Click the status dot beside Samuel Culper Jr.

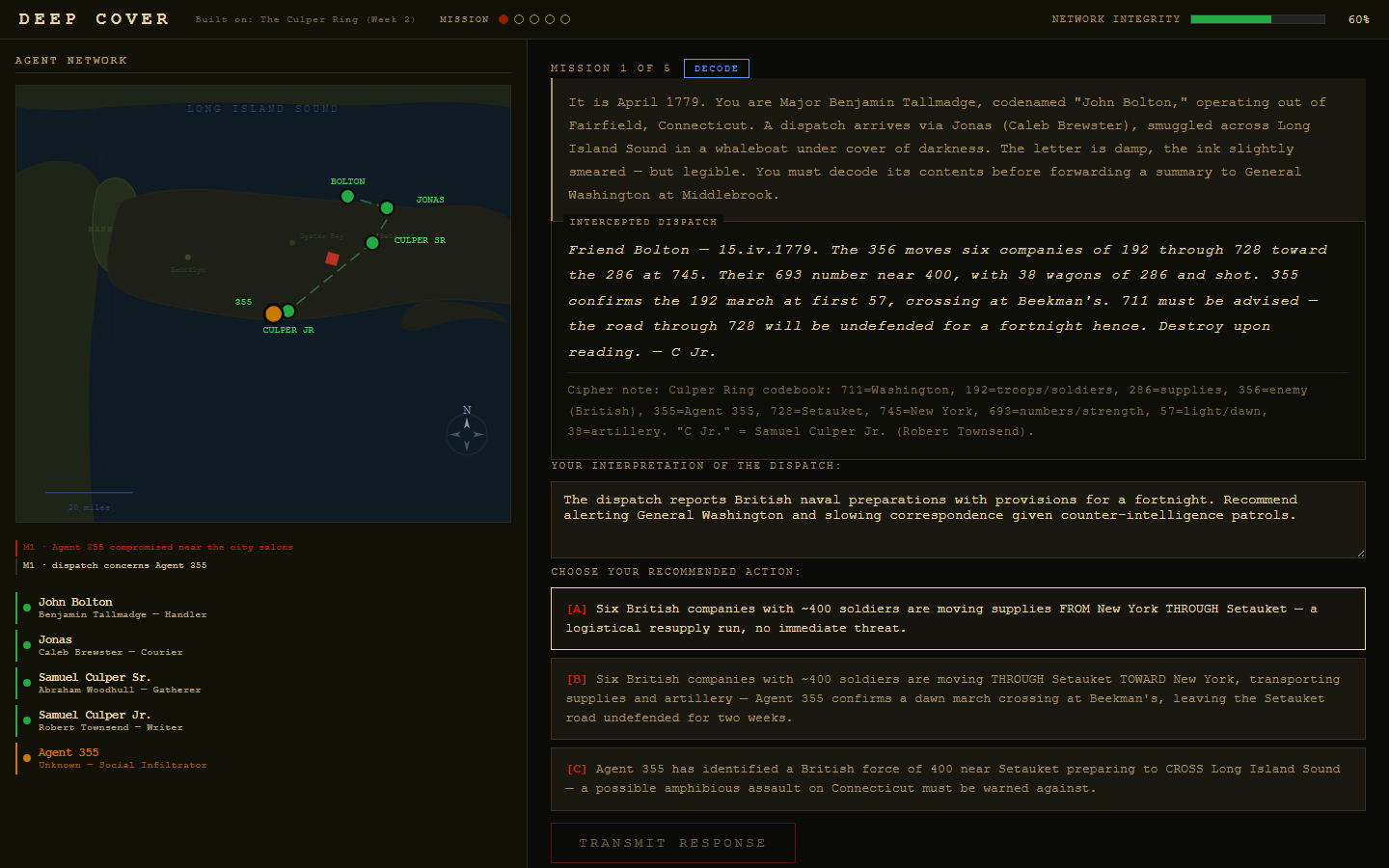(x=27, y=720)
